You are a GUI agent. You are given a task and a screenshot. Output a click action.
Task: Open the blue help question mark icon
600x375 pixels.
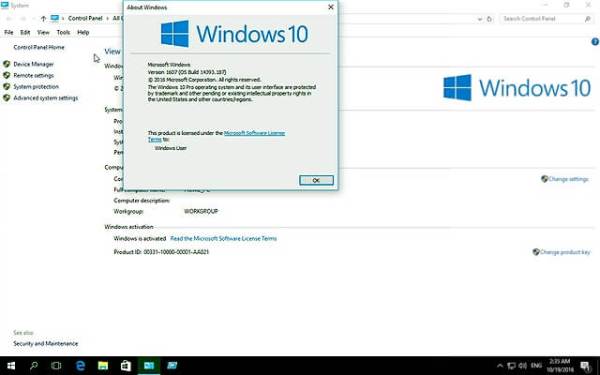tap(595, 42)
